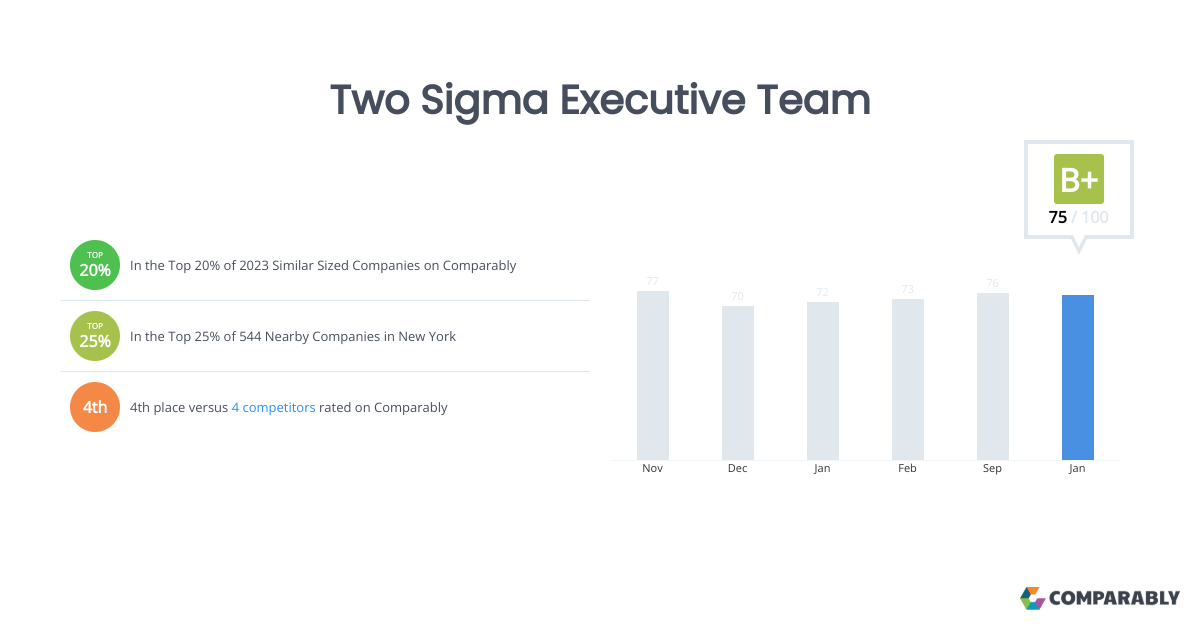1200x630 pixels.
Task: Click the Nov axis label
Action: click(x=653, y=469)
